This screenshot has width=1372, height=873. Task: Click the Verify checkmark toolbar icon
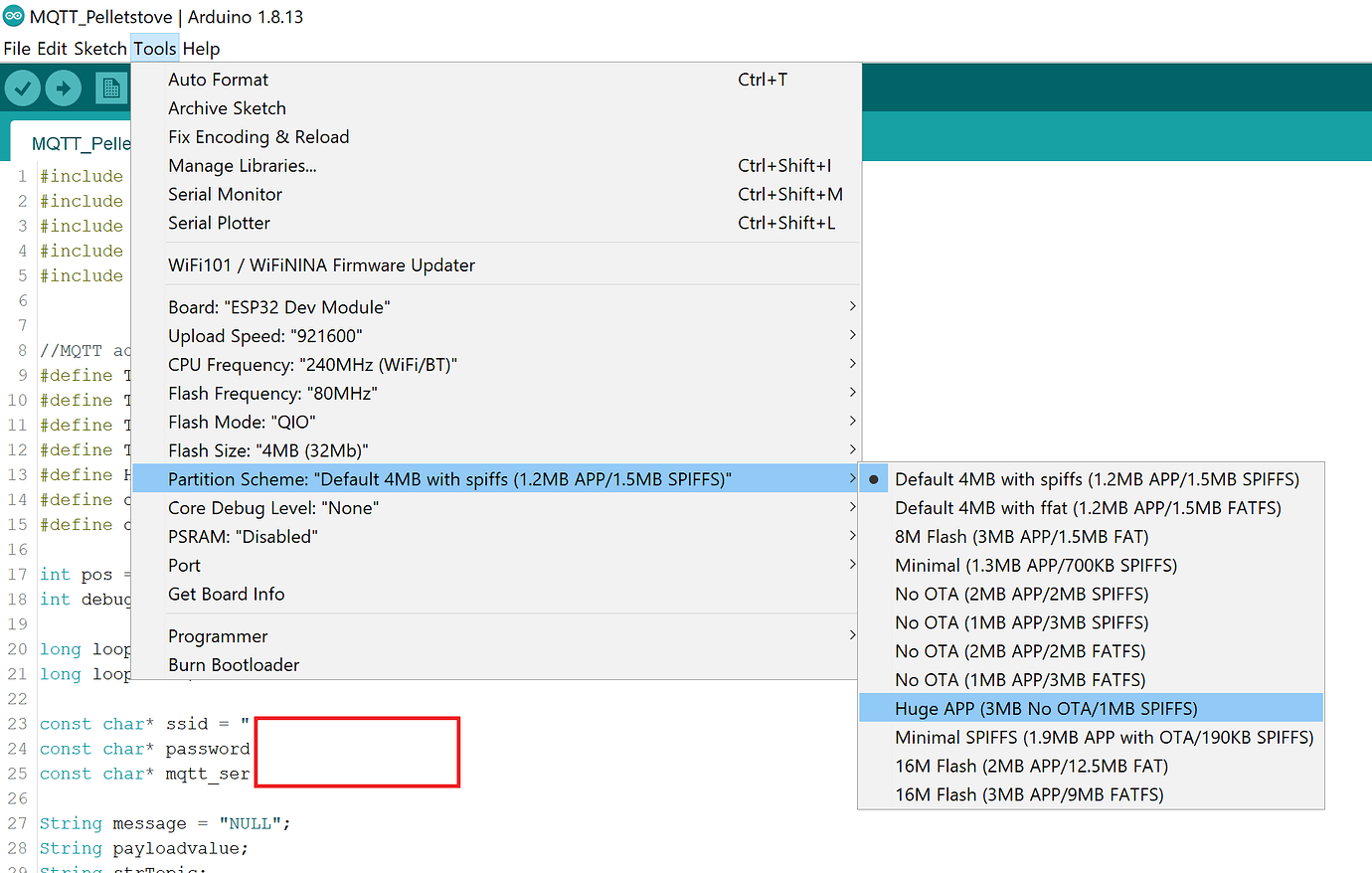tap(22, 87)
